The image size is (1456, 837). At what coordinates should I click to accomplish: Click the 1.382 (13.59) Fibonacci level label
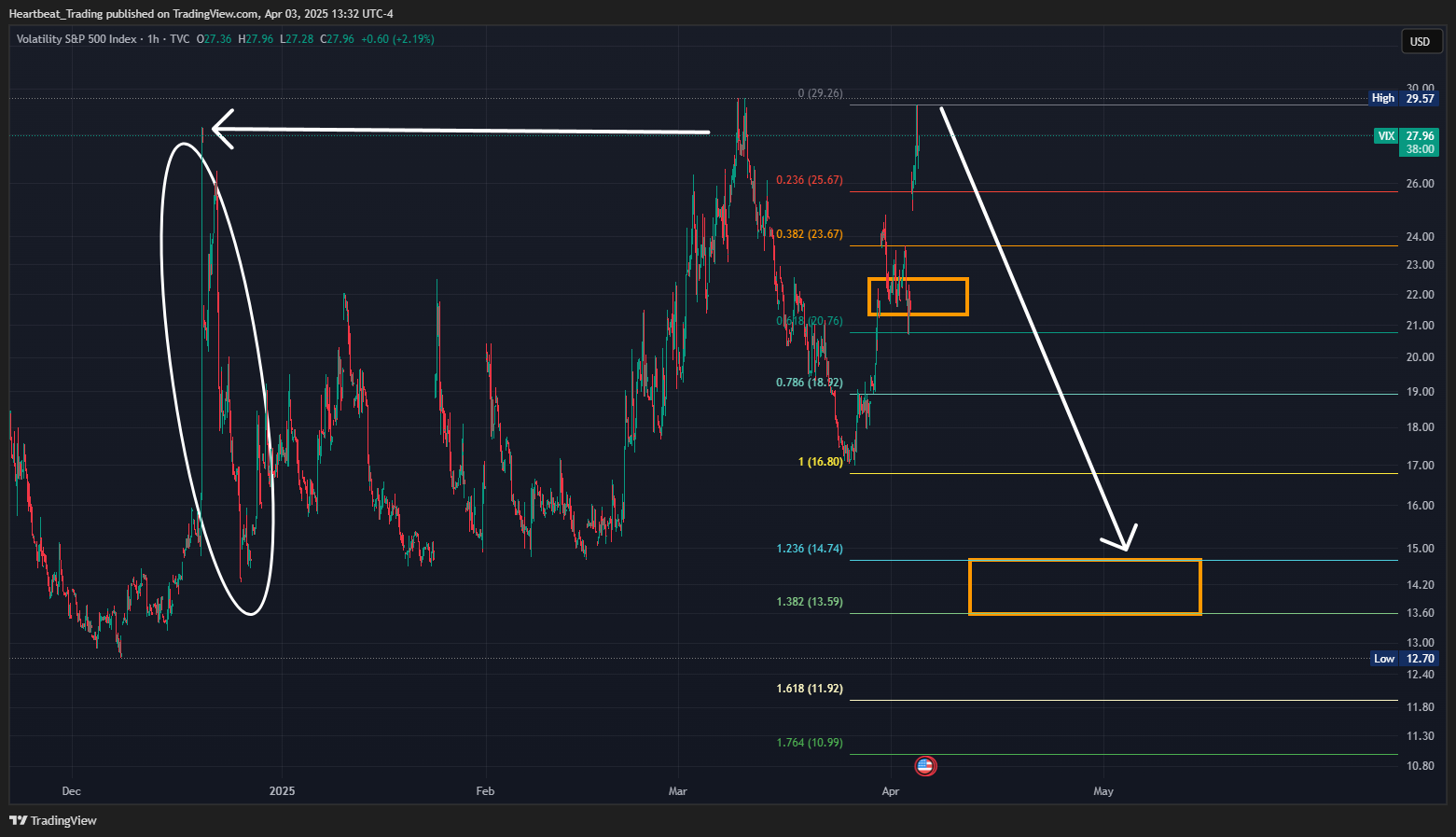[810, 602]
